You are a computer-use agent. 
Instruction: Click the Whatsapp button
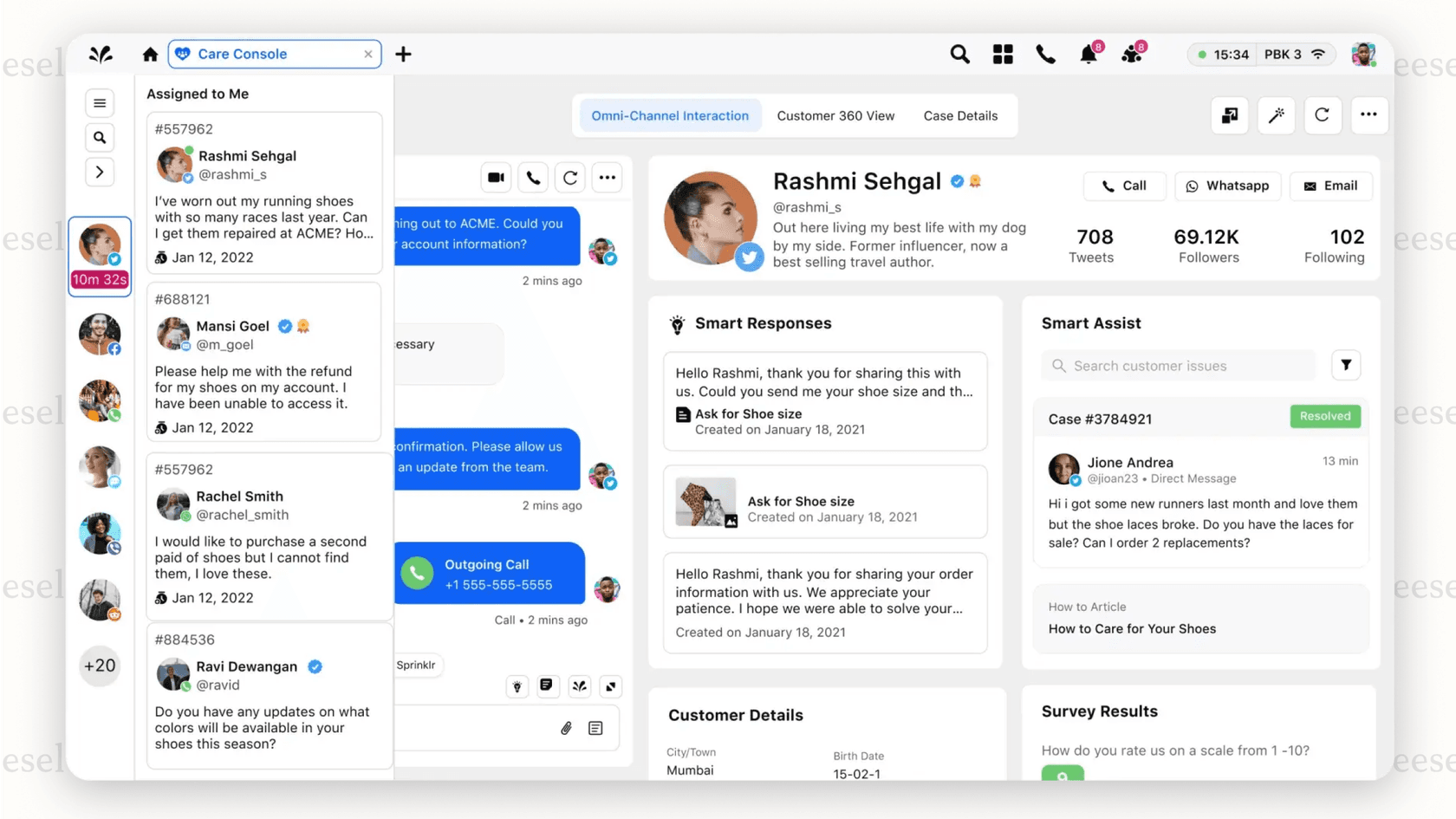click(1228, 185)
